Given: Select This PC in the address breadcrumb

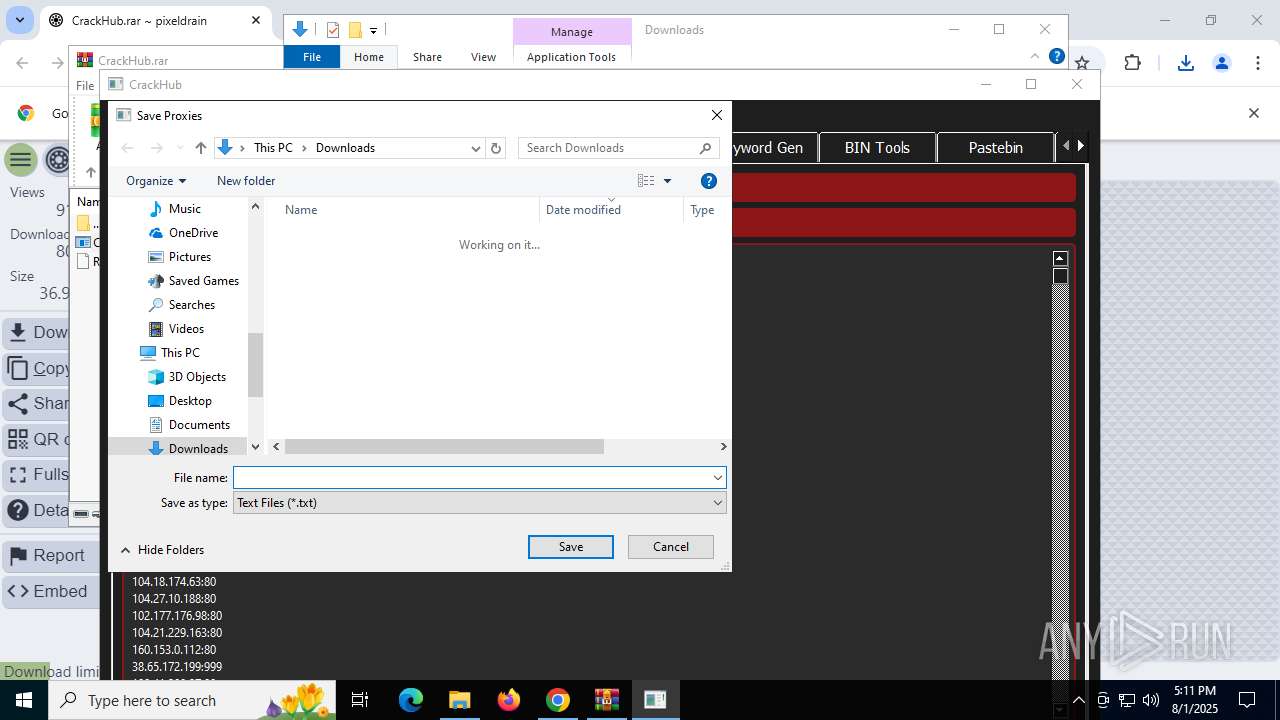Looking at the screenshot, I should click(x=273, y=148).
